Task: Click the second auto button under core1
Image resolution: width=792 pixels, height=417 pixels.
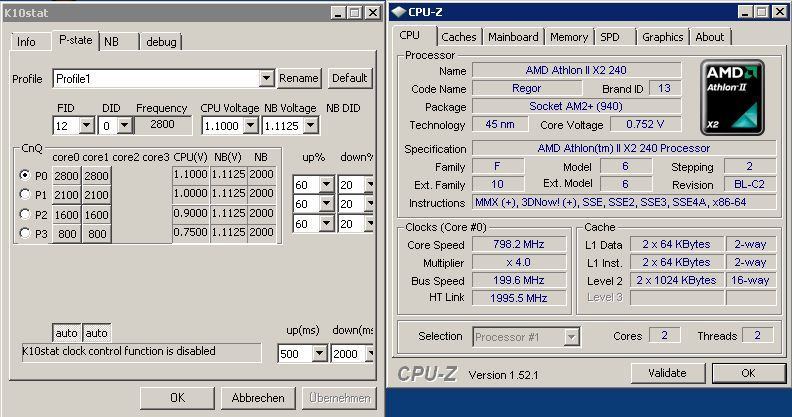Action: [x=96, y=333]
